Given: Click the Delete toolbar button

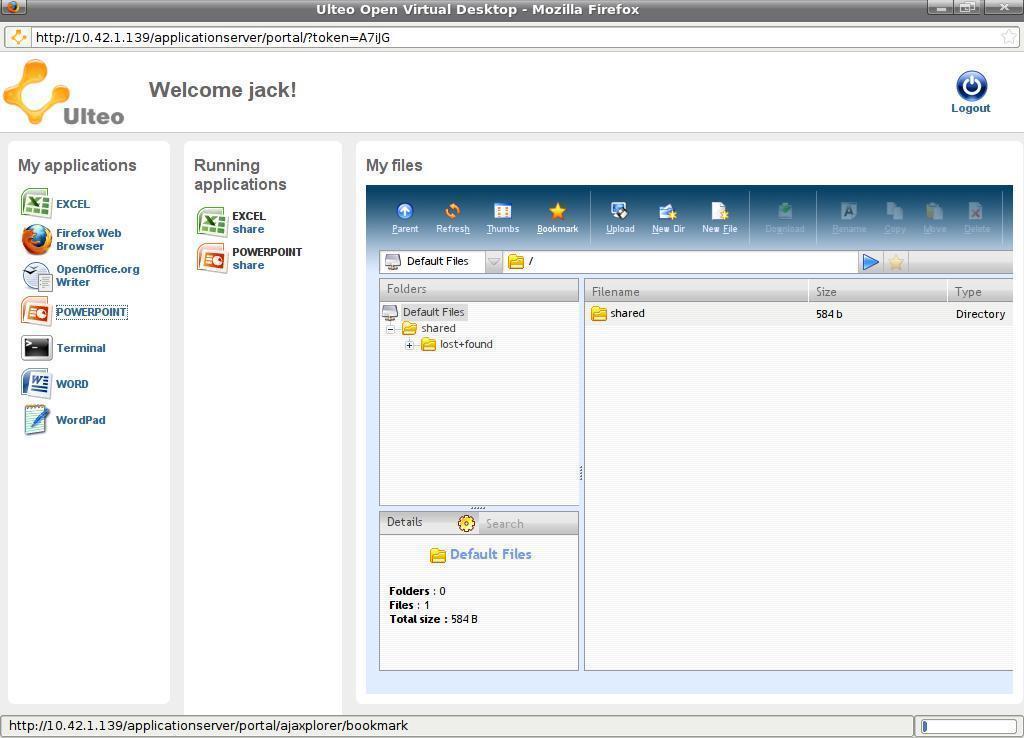Looking at the screenshot, I should 976,217.
